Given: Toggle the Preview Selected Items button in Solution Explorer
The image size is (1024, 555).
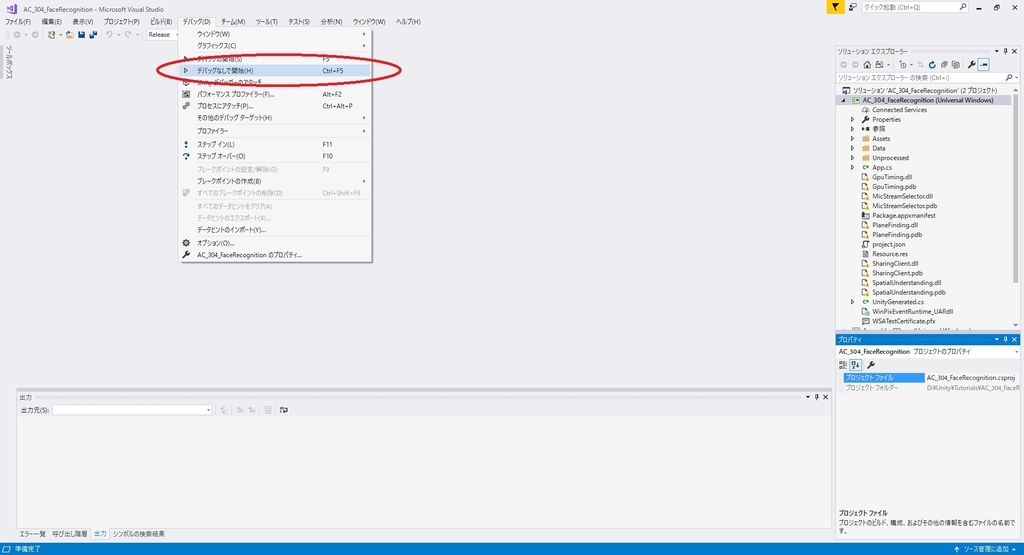Looking at the screenshot, I should click(x=984, y=65).
